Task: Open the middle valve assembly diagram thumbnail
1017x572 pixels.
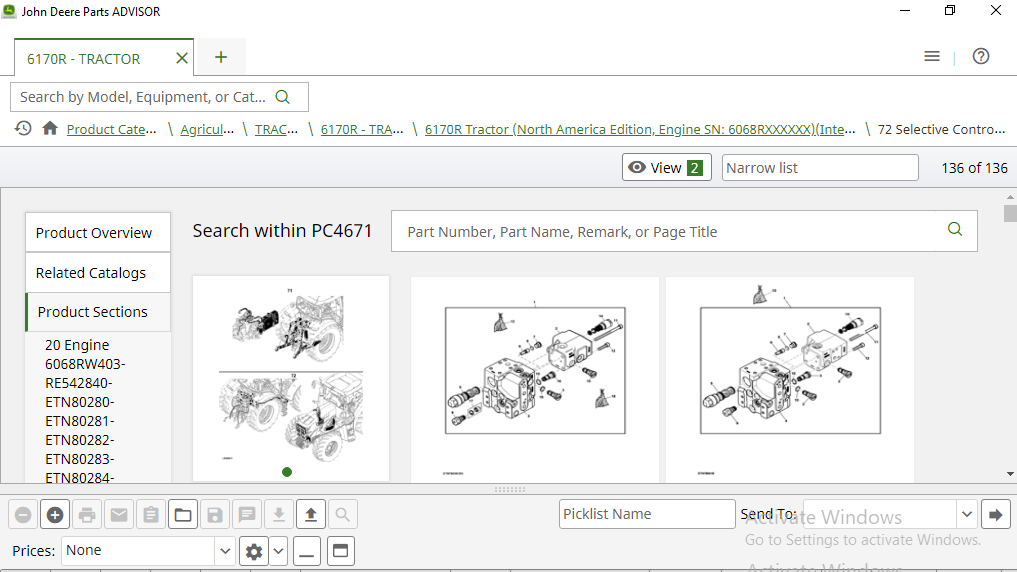Action: pos(534,380)
